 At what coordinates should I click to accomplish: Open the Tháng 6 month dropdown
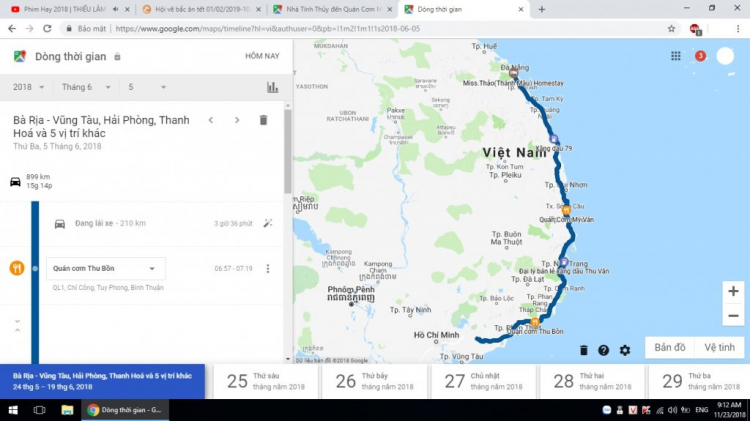coord(86,87)
